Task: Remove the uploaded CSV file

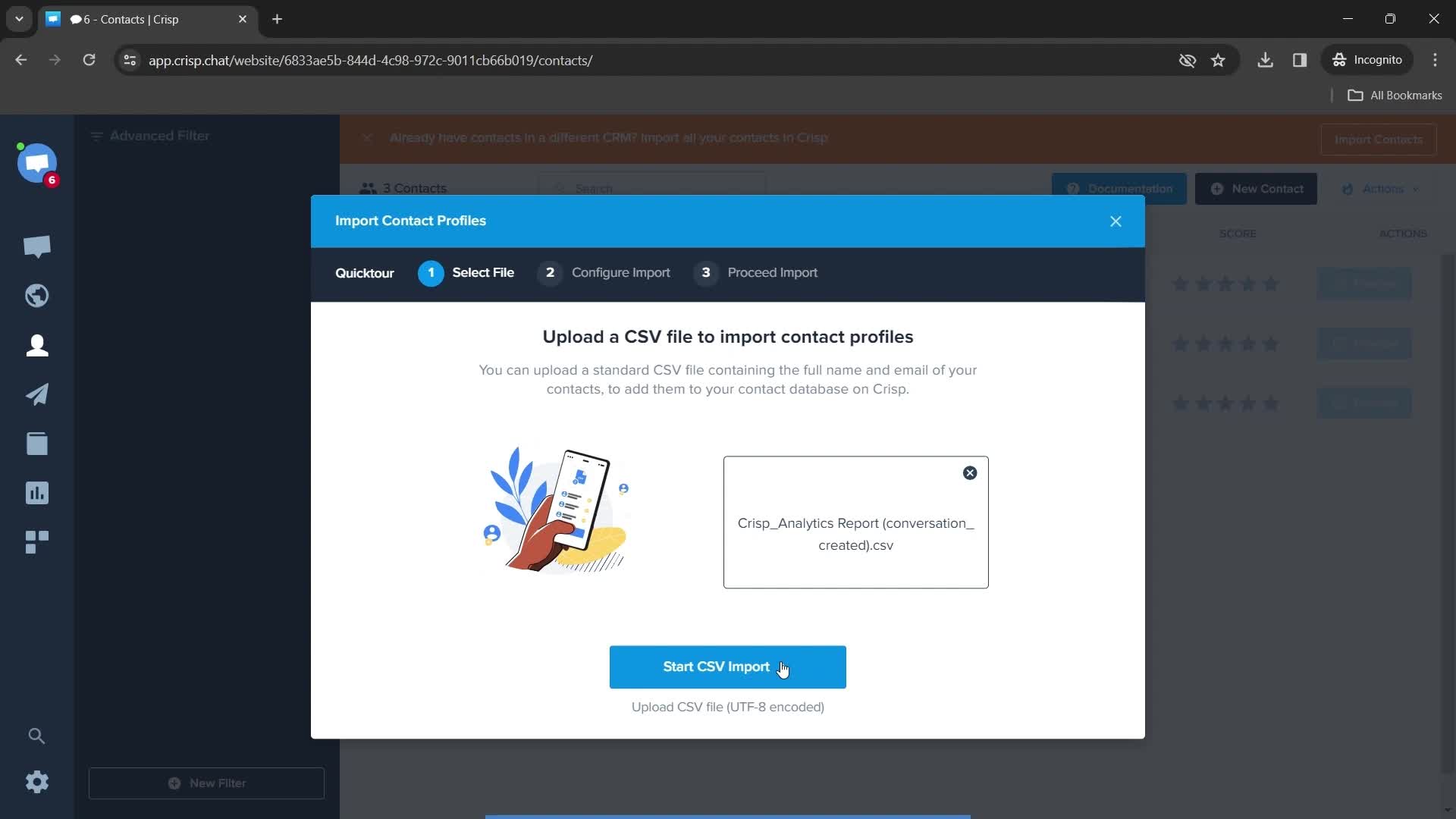Action: click(x=968, y=472)
